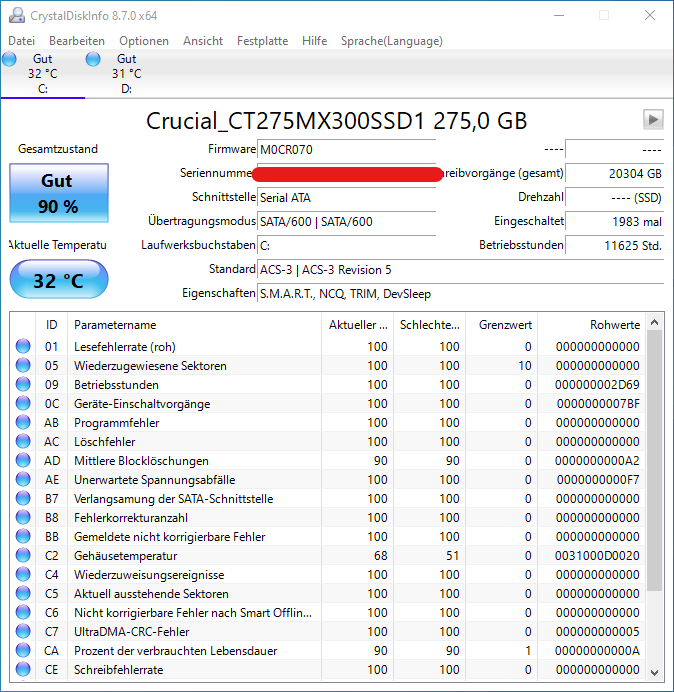Click the Grenzwert column header

501,325
